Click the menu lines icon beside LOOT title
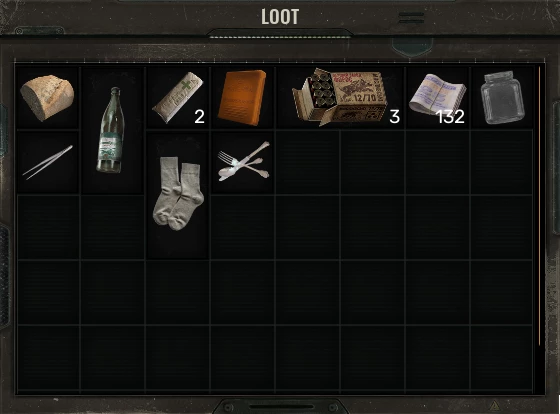Viewport: 560px width, 414px height. pyautogui.click(x=411, y=18)
